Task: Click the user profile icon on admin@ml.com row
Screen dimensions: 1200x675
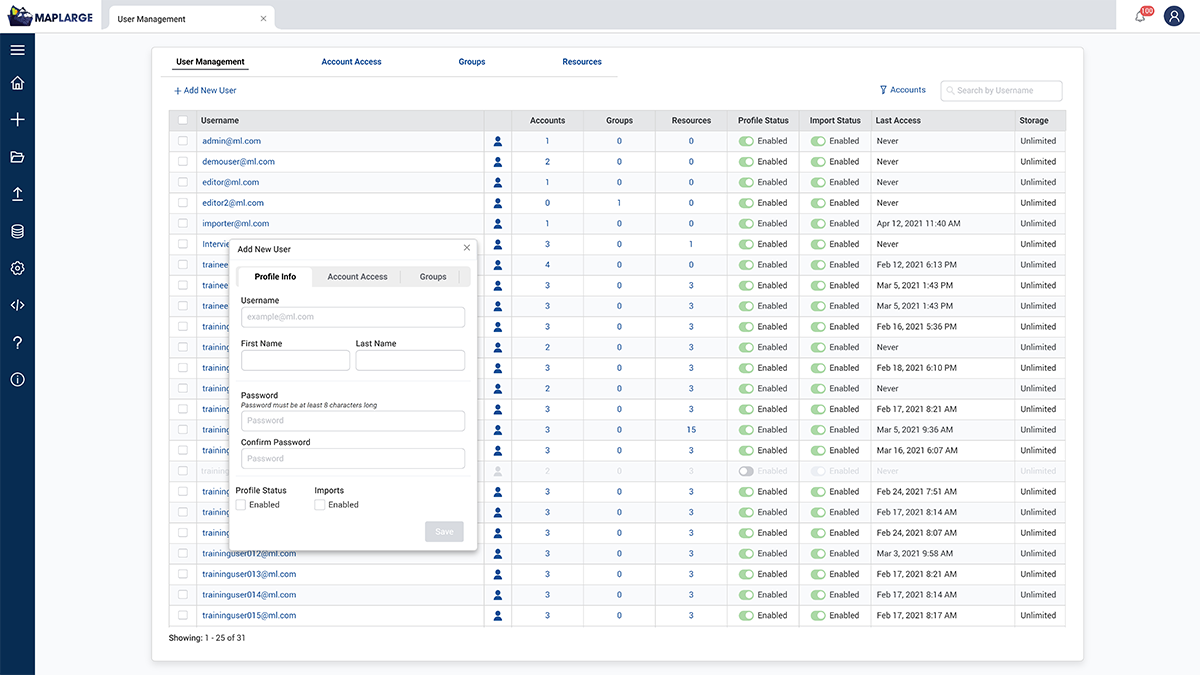Action: pos(497,140)
